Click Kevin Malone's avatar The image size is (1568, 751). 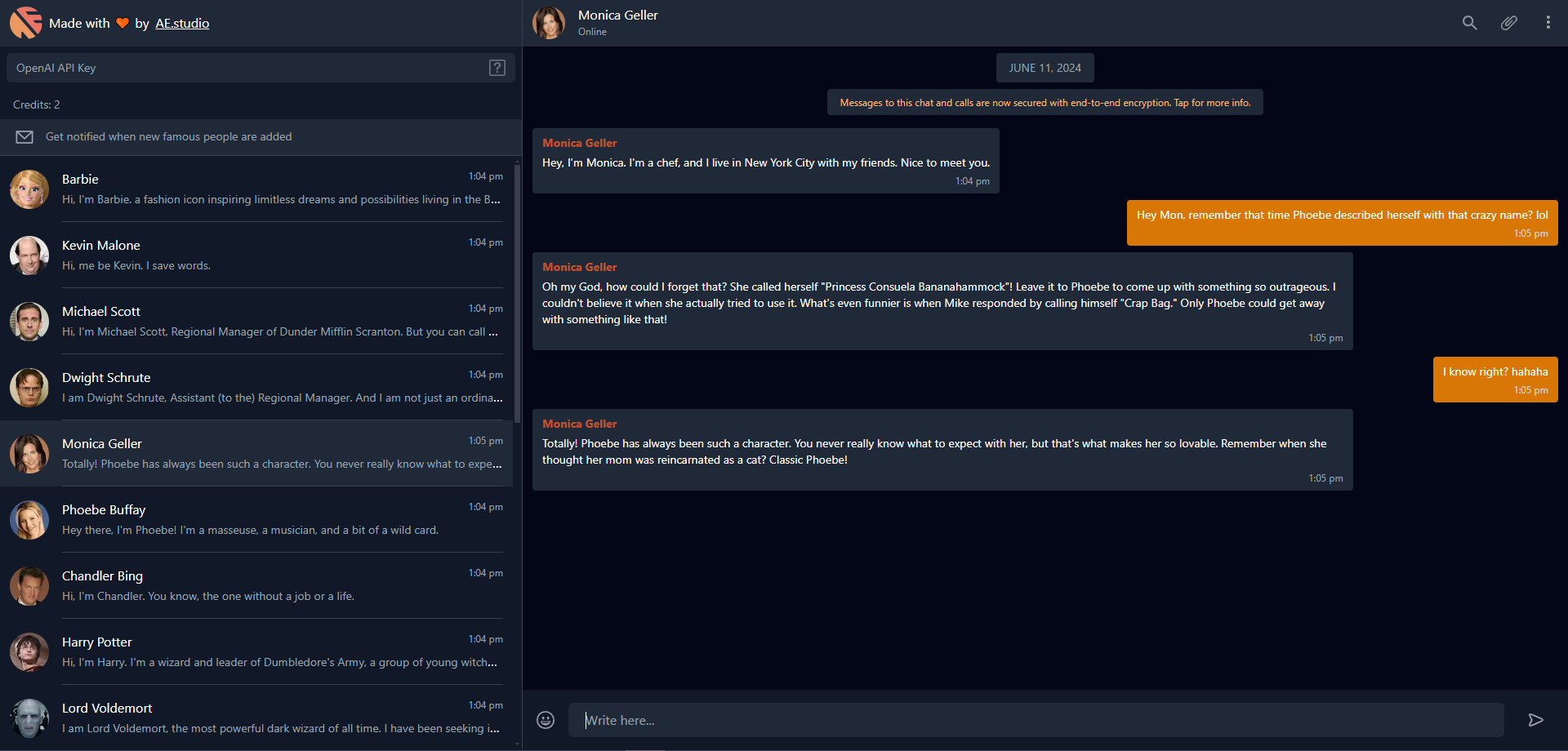coord(29,256)
